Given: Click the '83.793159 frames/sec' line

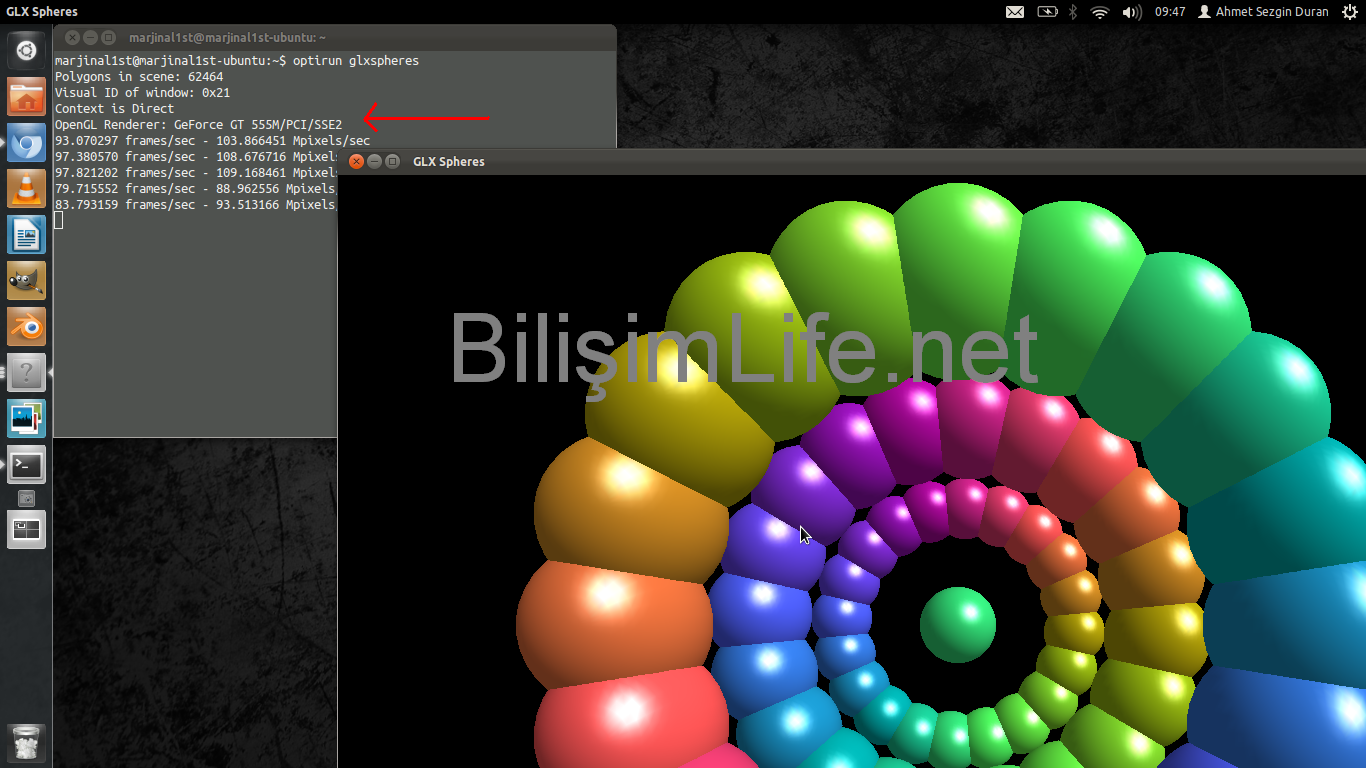Looking at the screenshot, I should pos(196,205).
